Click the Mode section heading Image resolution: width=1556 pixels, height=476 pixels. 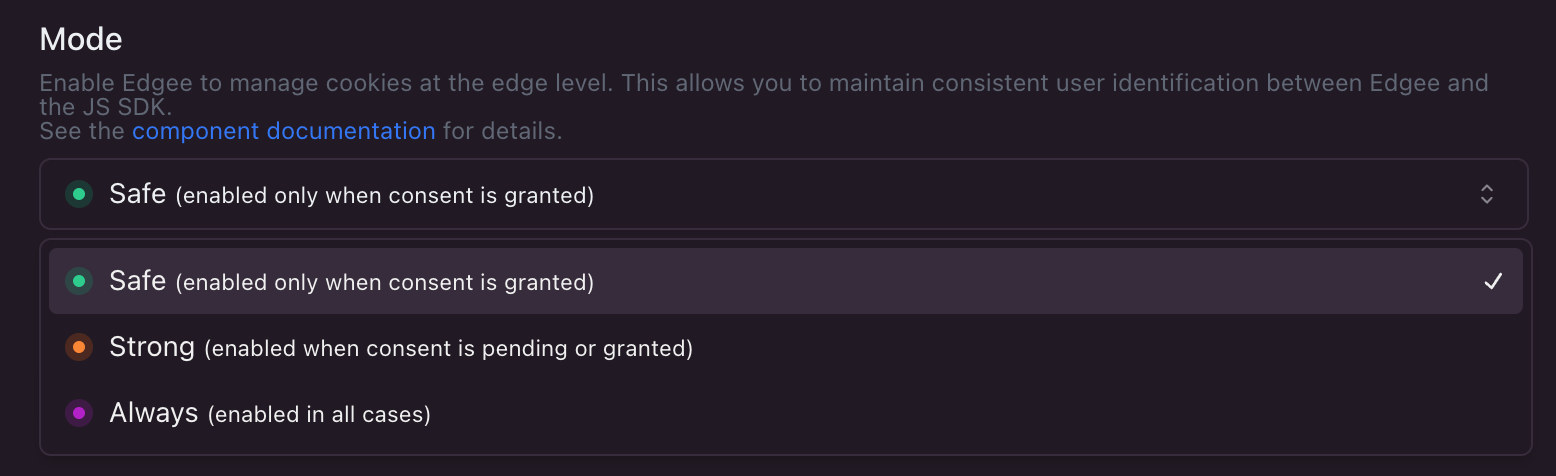pos(81,39)
